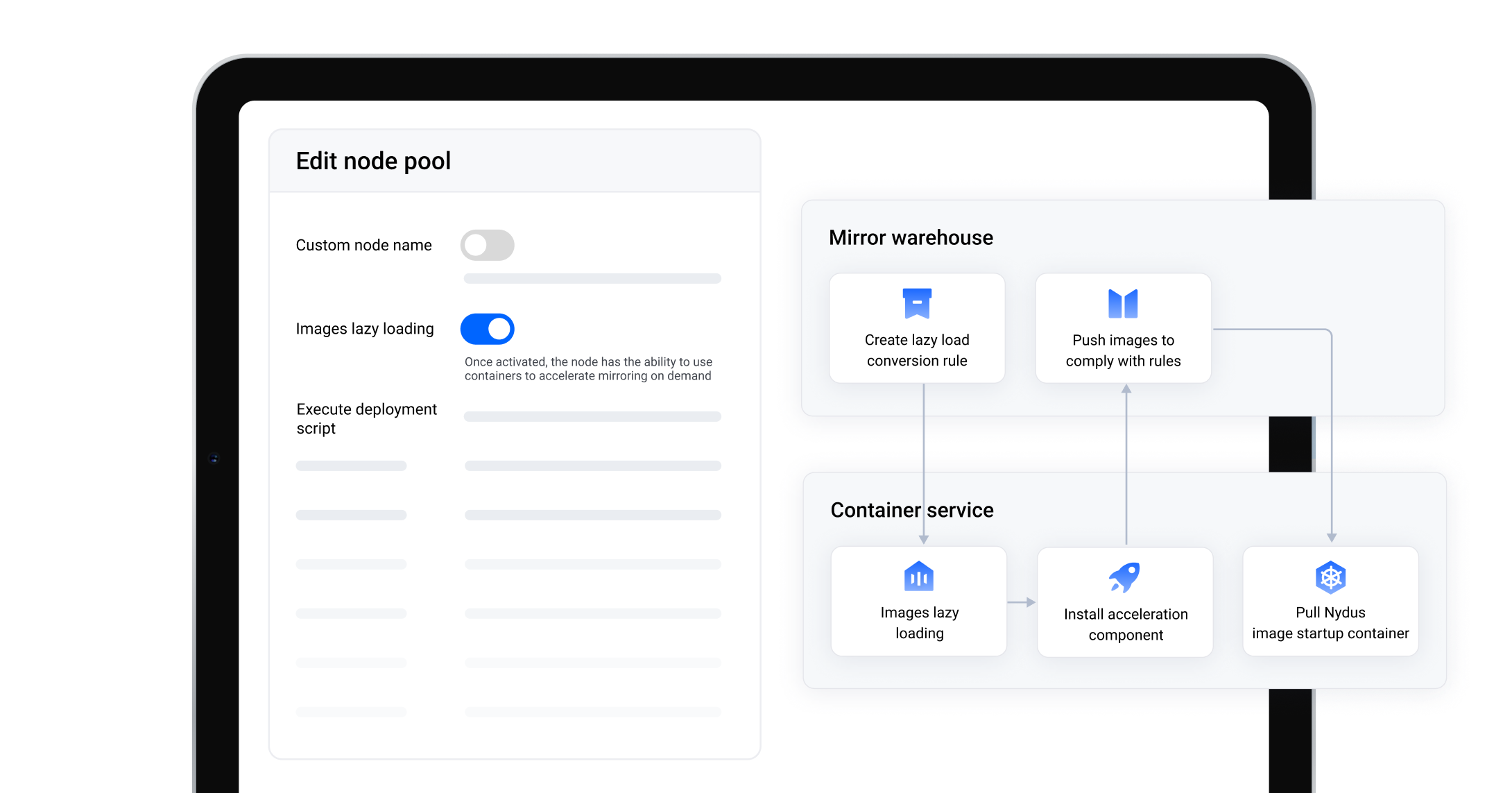
Task: Toggle the Custom node name switch
Action: 487,245
